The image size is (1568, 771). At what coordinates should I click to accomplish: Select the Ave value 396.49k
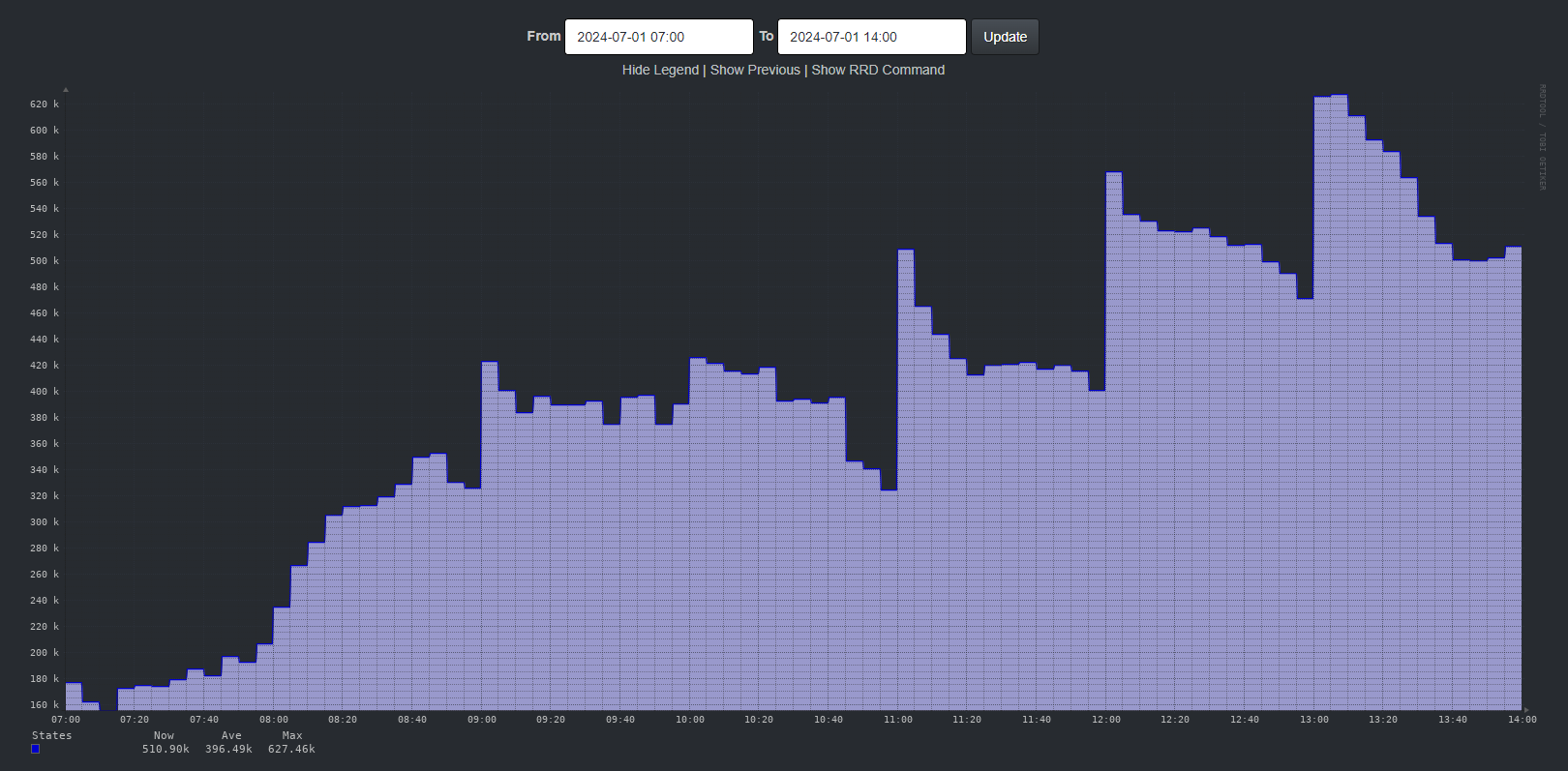(x=228, y=749)
